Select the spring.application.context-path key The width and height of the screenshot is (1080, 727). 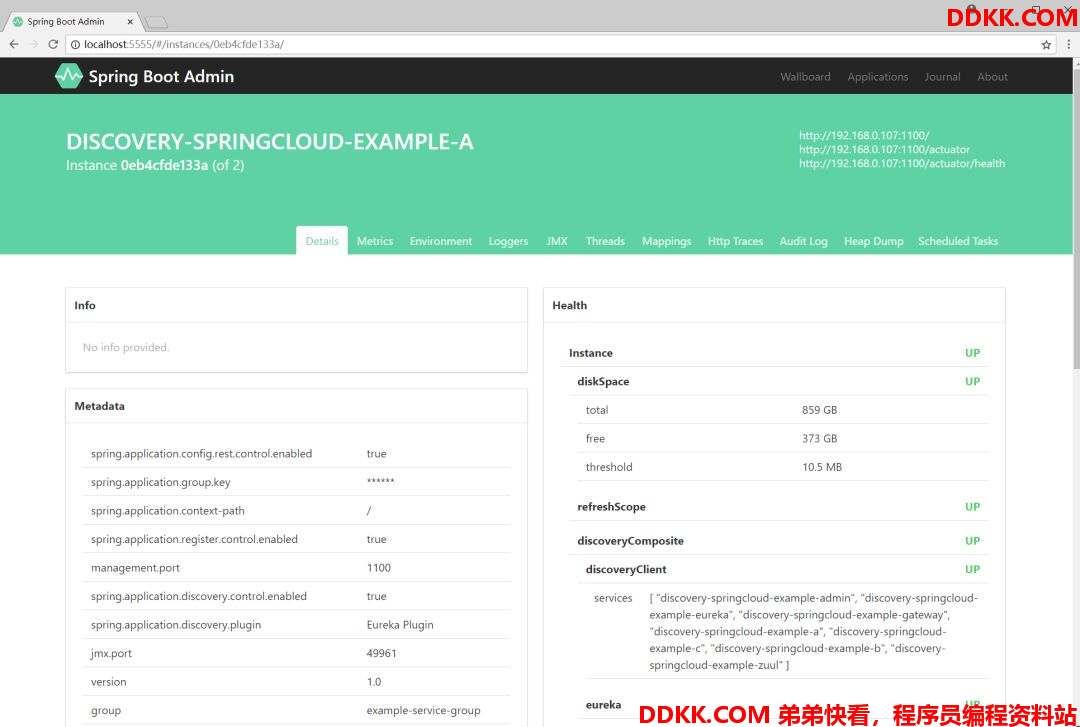(x=167, y=511)
